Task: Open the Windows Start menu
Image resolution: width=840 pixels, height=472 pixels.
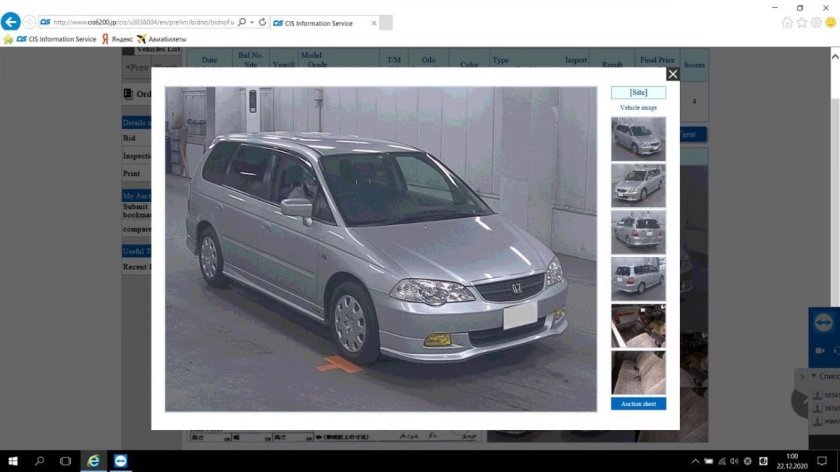Action: [x=12, y=461]
